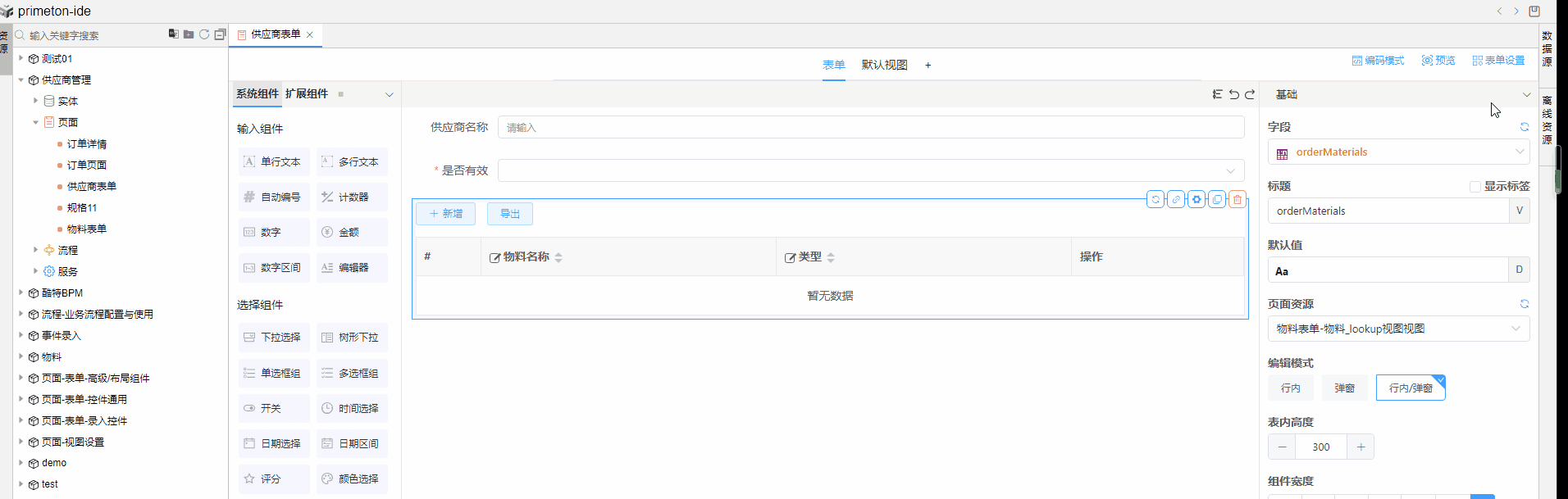The width and height of the screenshot is (1568, 499).
Task: Select 弹窗 edit mode
Action: click(x=1344, y=388)
